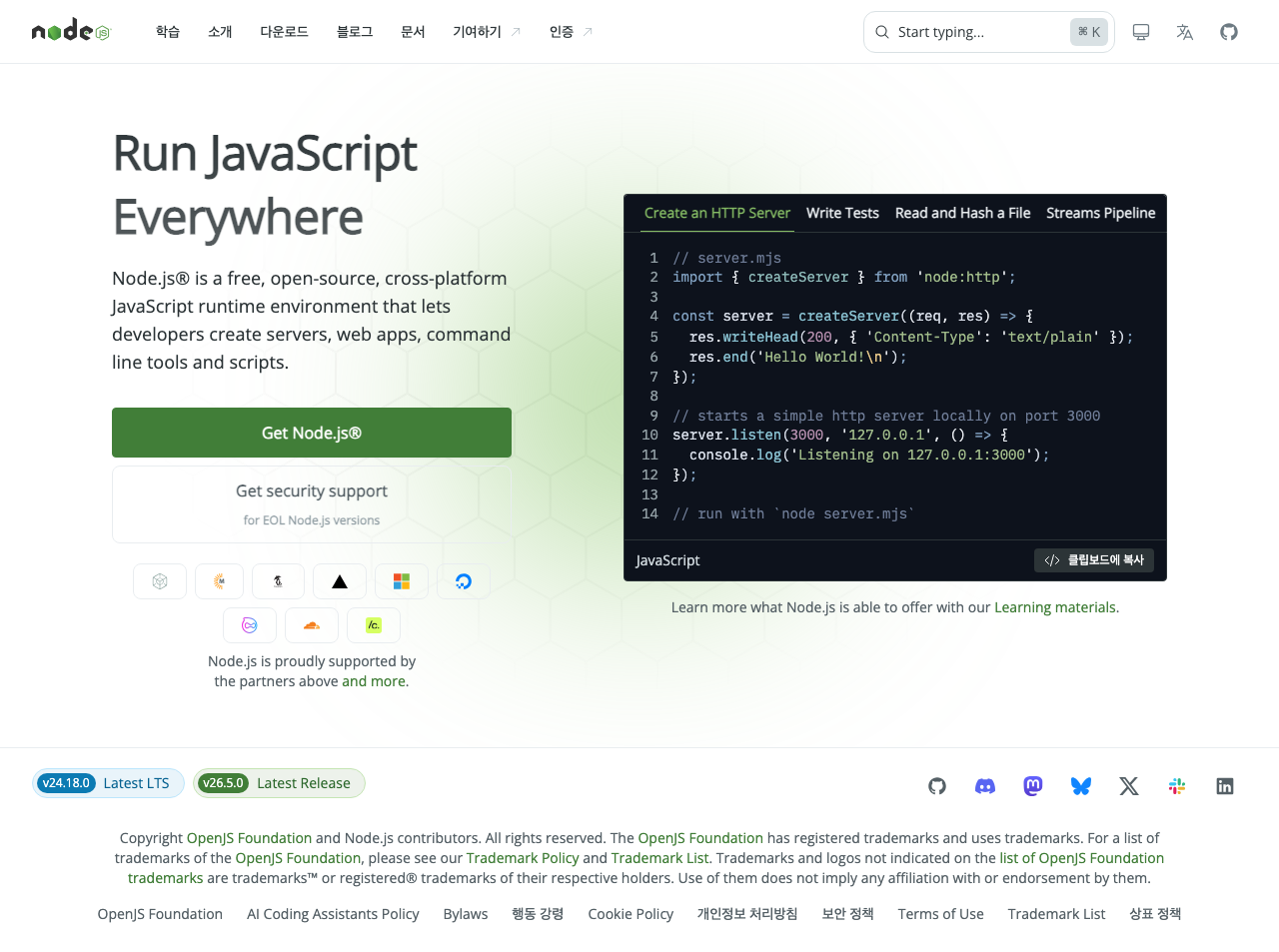1279x952 pixels.
Task: Open the 행동 강령 footer link
Action: [x=538, y=914]
